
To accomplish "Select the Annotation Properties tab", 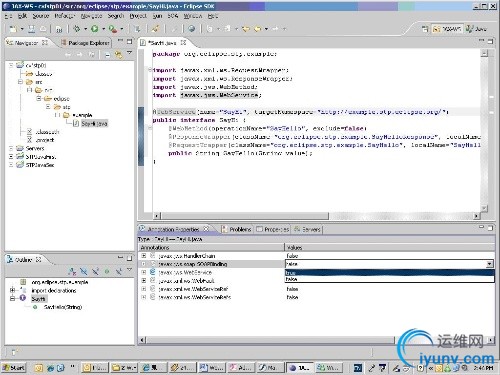I will (173, 229).
